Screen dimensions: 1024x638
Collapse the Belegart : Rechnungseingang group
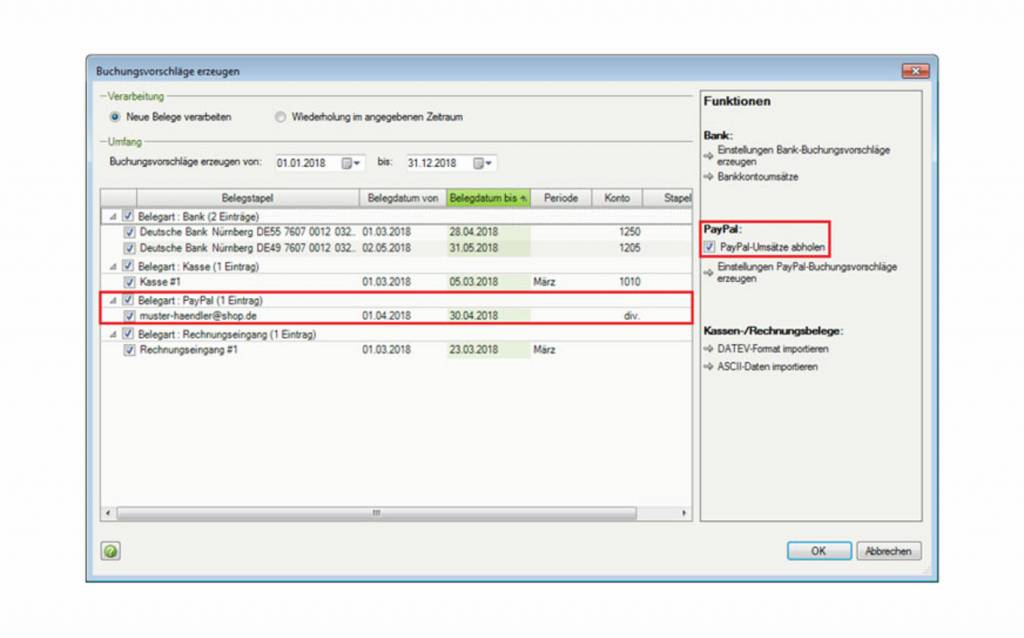coord(112,334)
